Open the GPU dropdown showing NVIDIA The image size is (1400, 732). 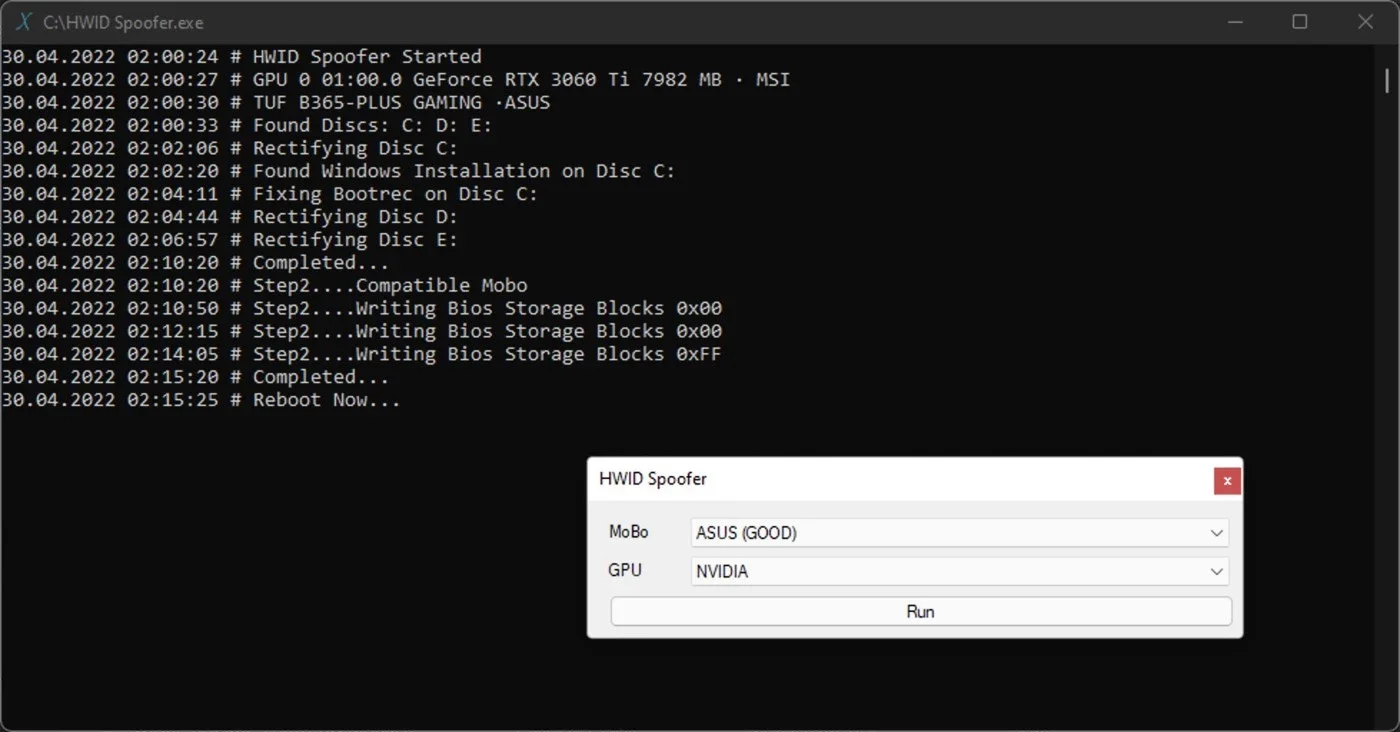click(959, 572)
